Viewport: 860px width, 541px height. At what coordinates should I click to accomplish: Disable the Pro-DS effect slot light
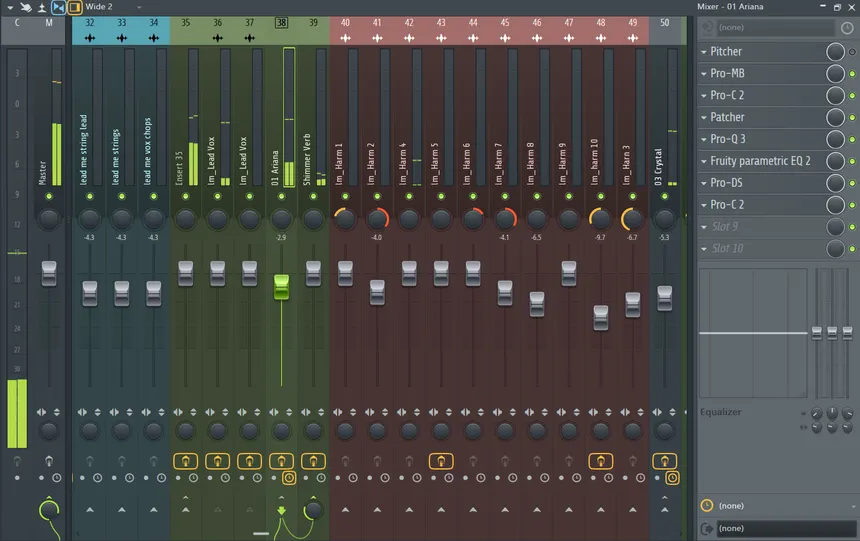pyautogui.click(x=852, y=183)
